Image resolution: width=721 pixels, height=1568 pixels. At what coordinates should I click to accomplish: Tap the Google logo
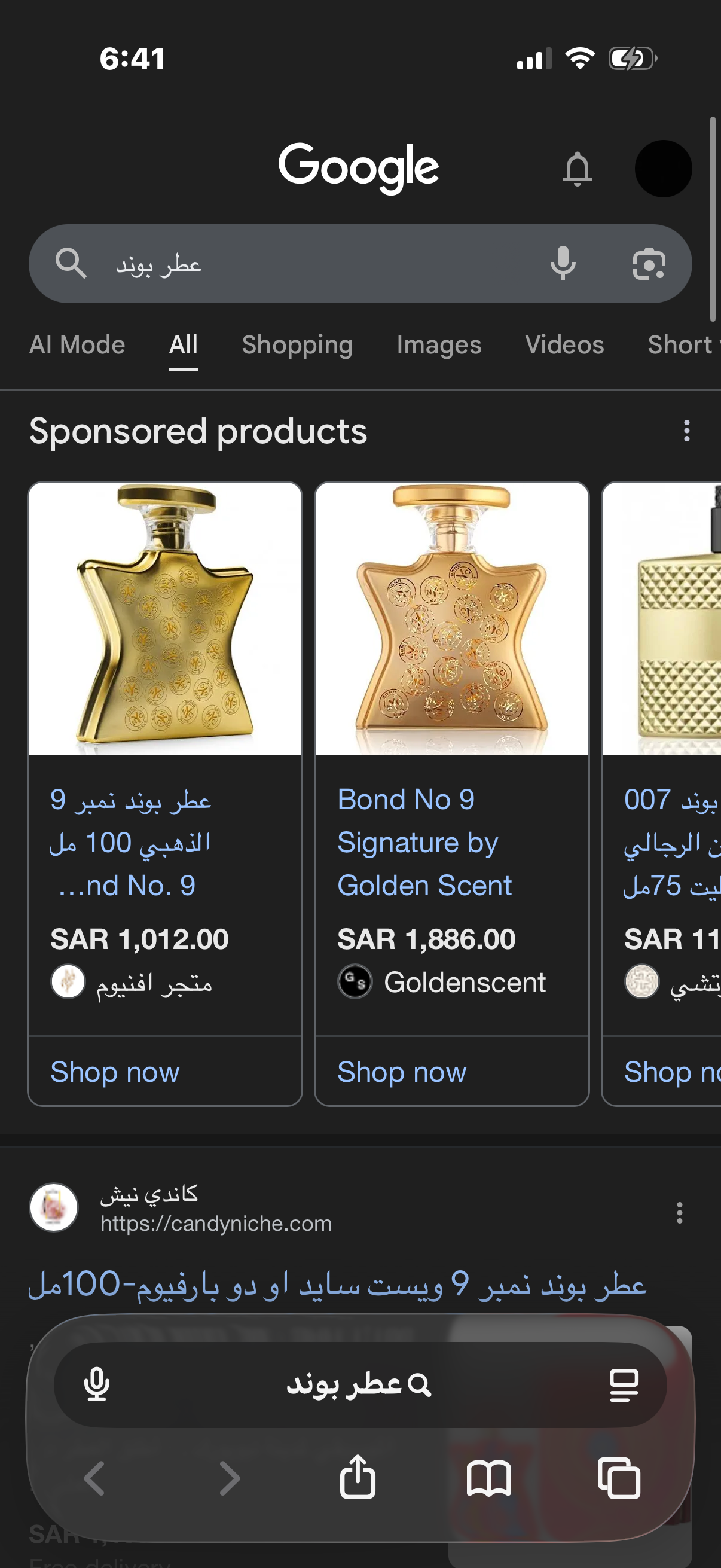358,167
